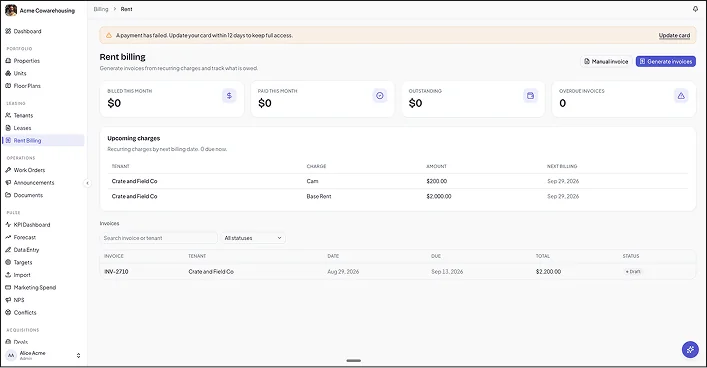Click the Update card link
The image size is (707, 368).
click(x=674, y=35)
